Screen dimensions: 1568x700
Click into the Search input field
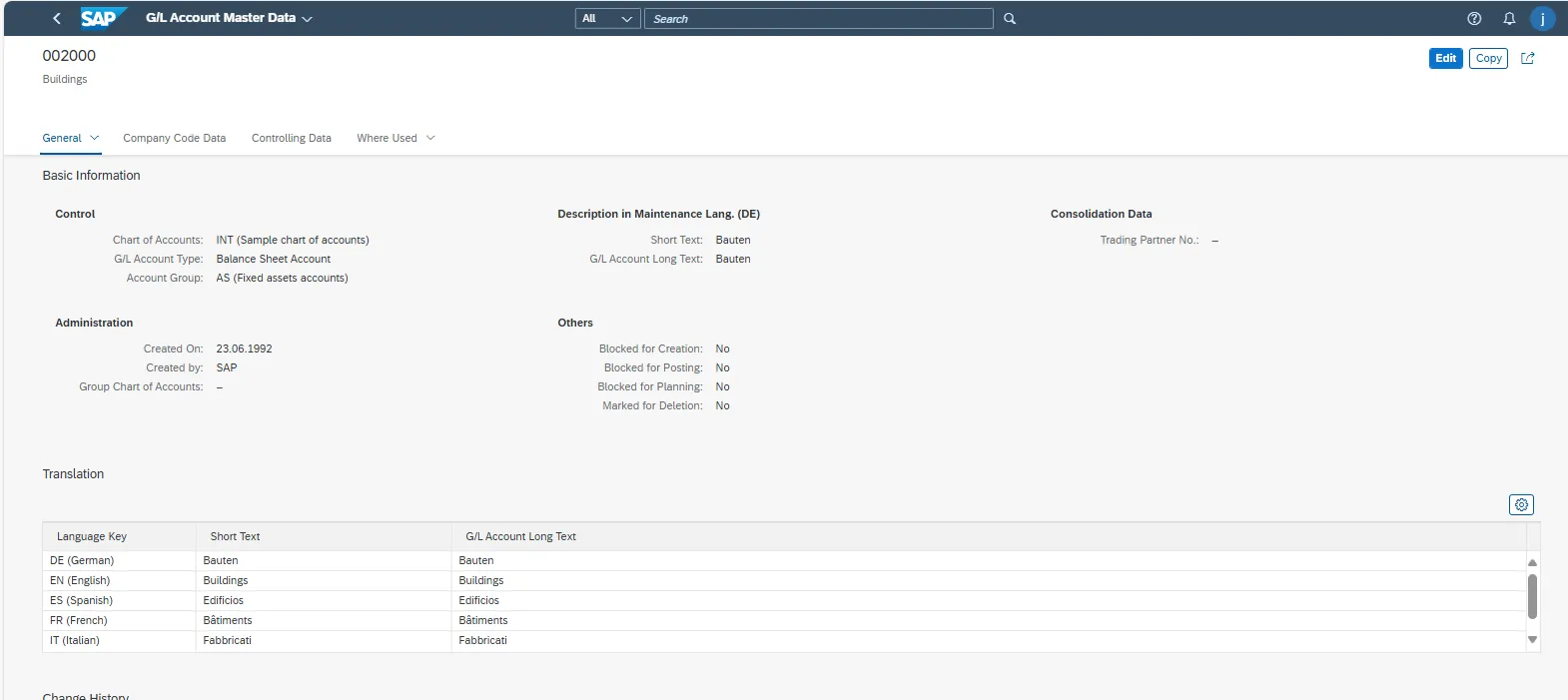(x=818, y=19)
